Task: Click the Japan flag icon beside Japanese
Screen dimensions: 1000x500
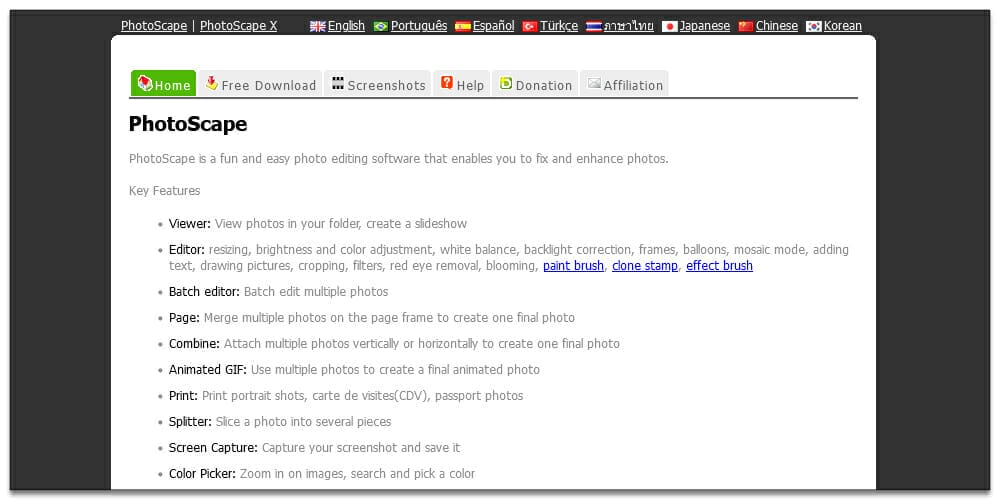Action: (669, 26)
